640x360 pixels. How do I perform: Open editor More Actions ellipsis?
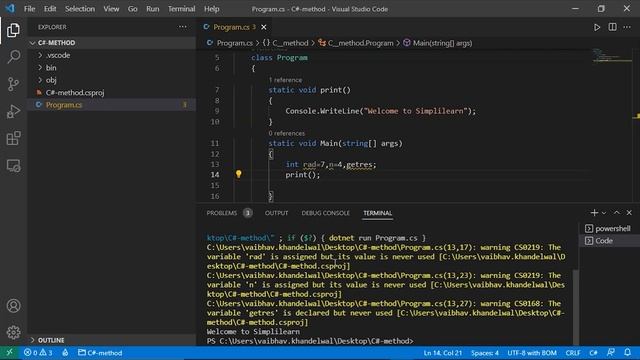[x=627, y=27]
